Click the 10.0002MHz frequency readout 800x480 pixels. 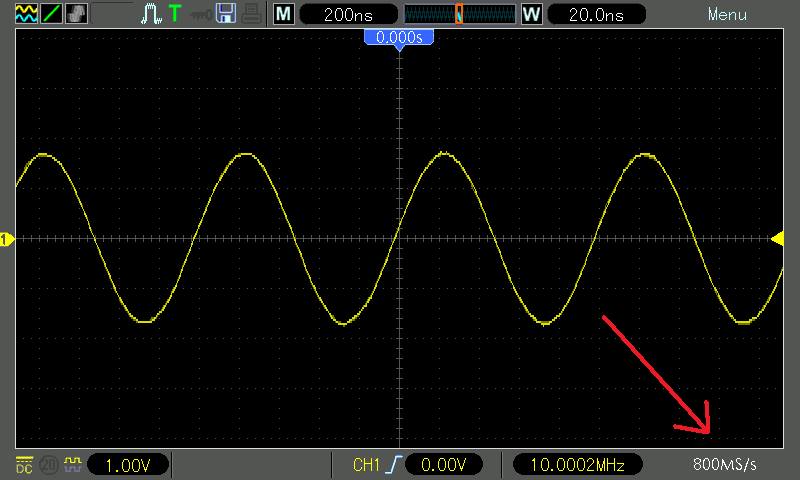click(x=578, y=465)
